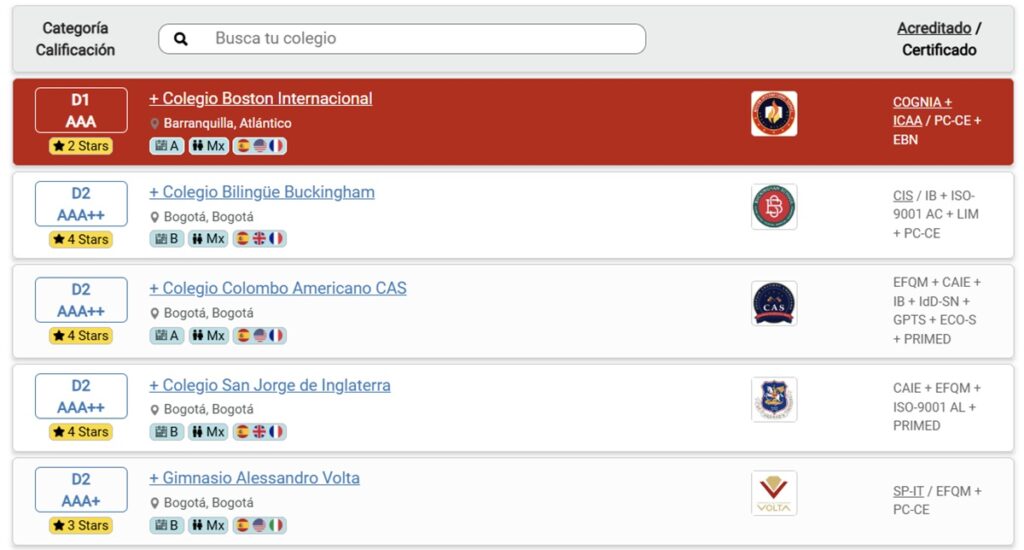
Task: Click calendar A badge for Colombo Americano
Action: 167,335
